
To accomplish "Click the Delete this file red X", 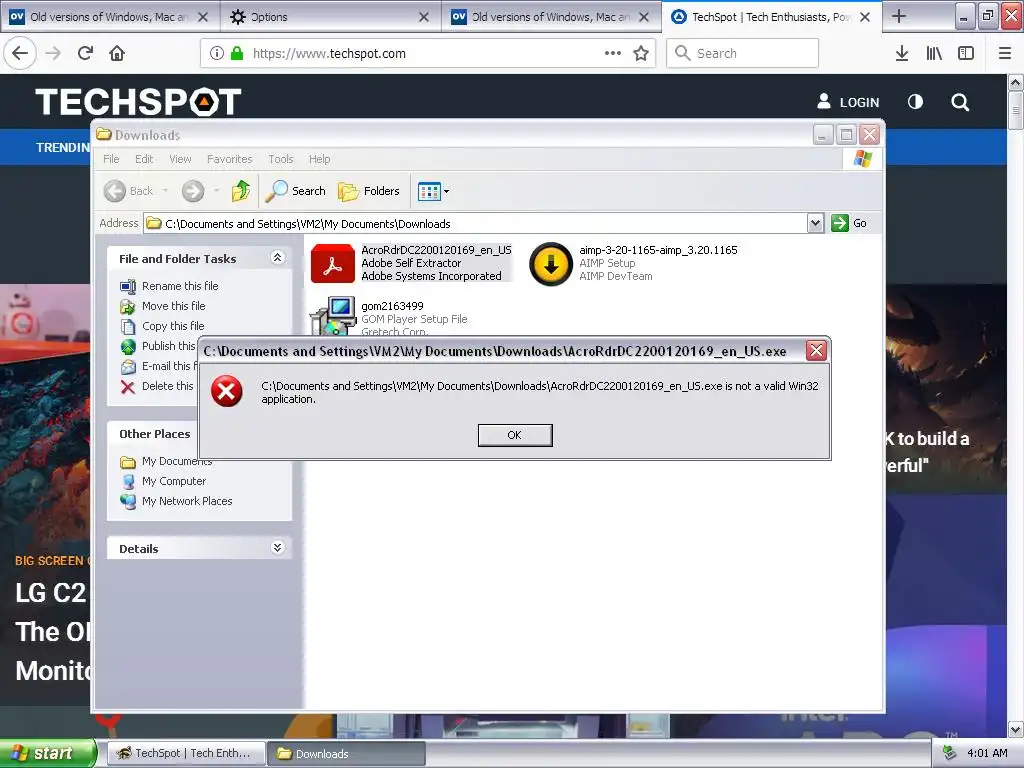I will (128, 387).
